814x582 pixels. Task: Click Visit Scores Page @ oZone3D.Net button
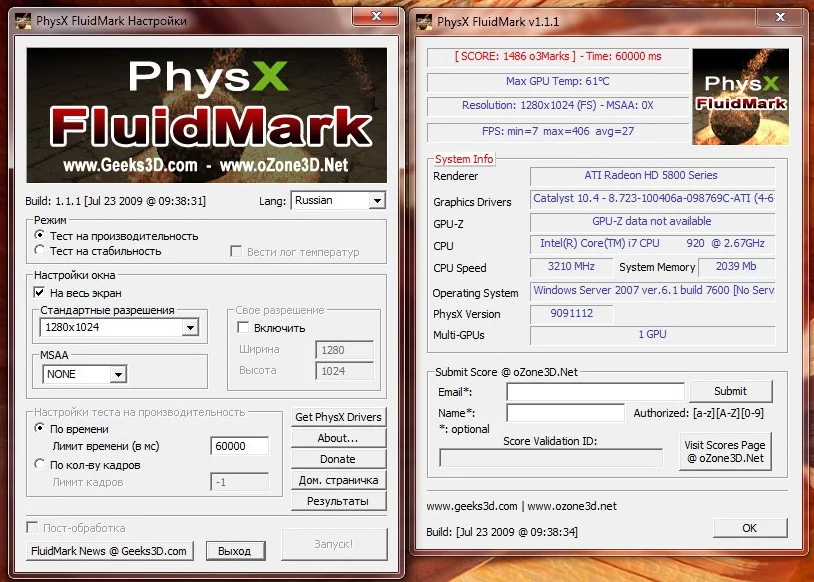tap(725, 452)
